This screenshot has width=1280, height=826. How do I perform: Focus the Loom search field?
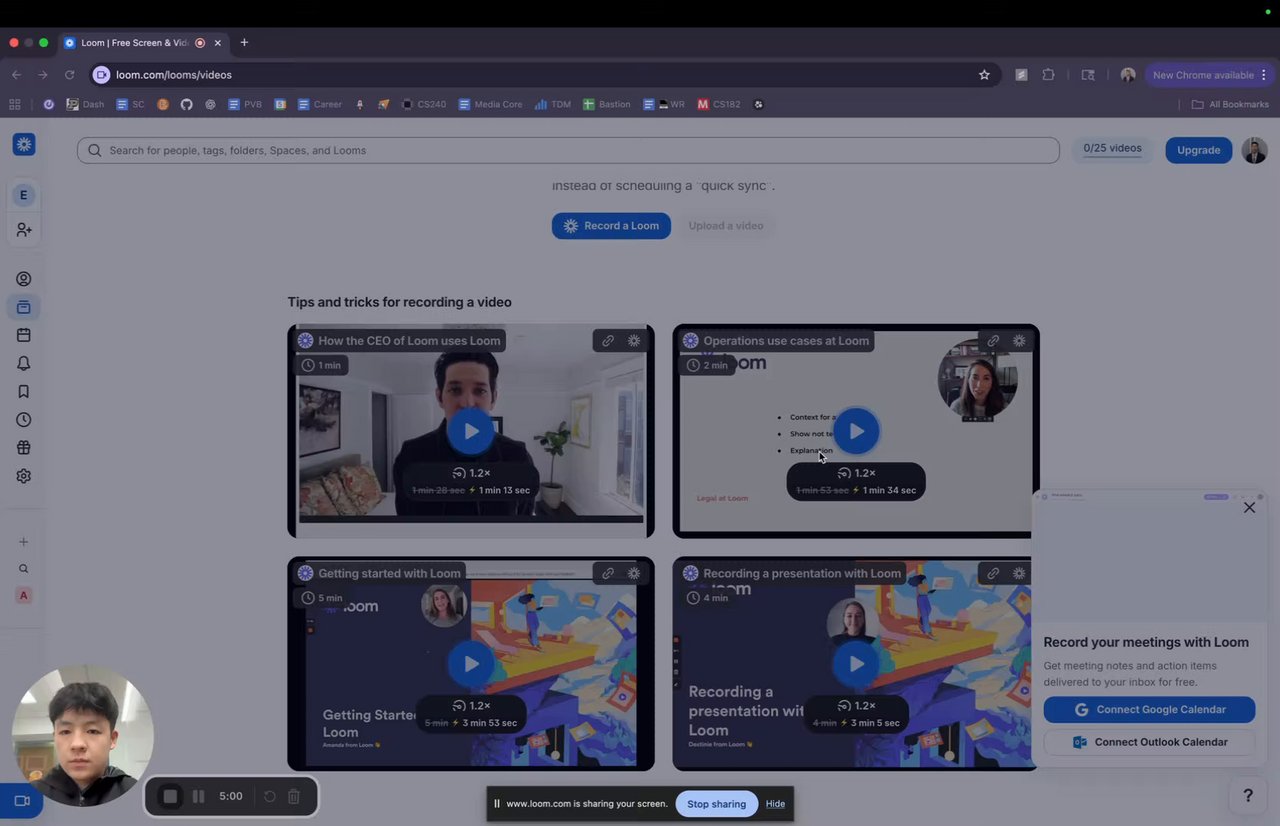568,150
